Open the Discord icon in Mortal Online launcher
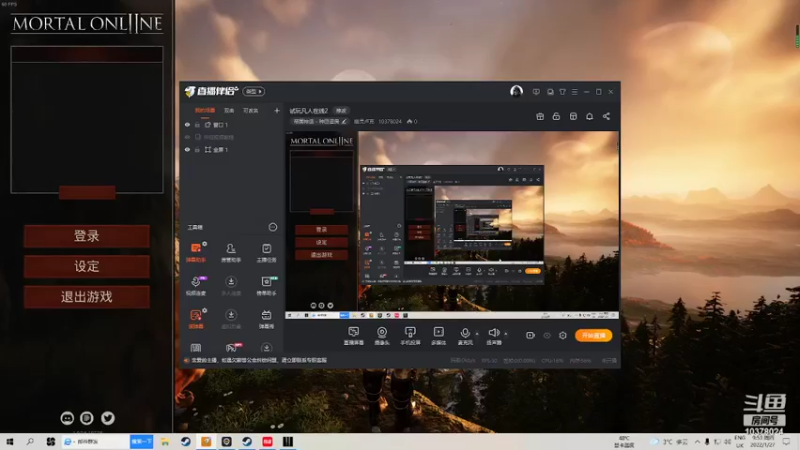 67,418
